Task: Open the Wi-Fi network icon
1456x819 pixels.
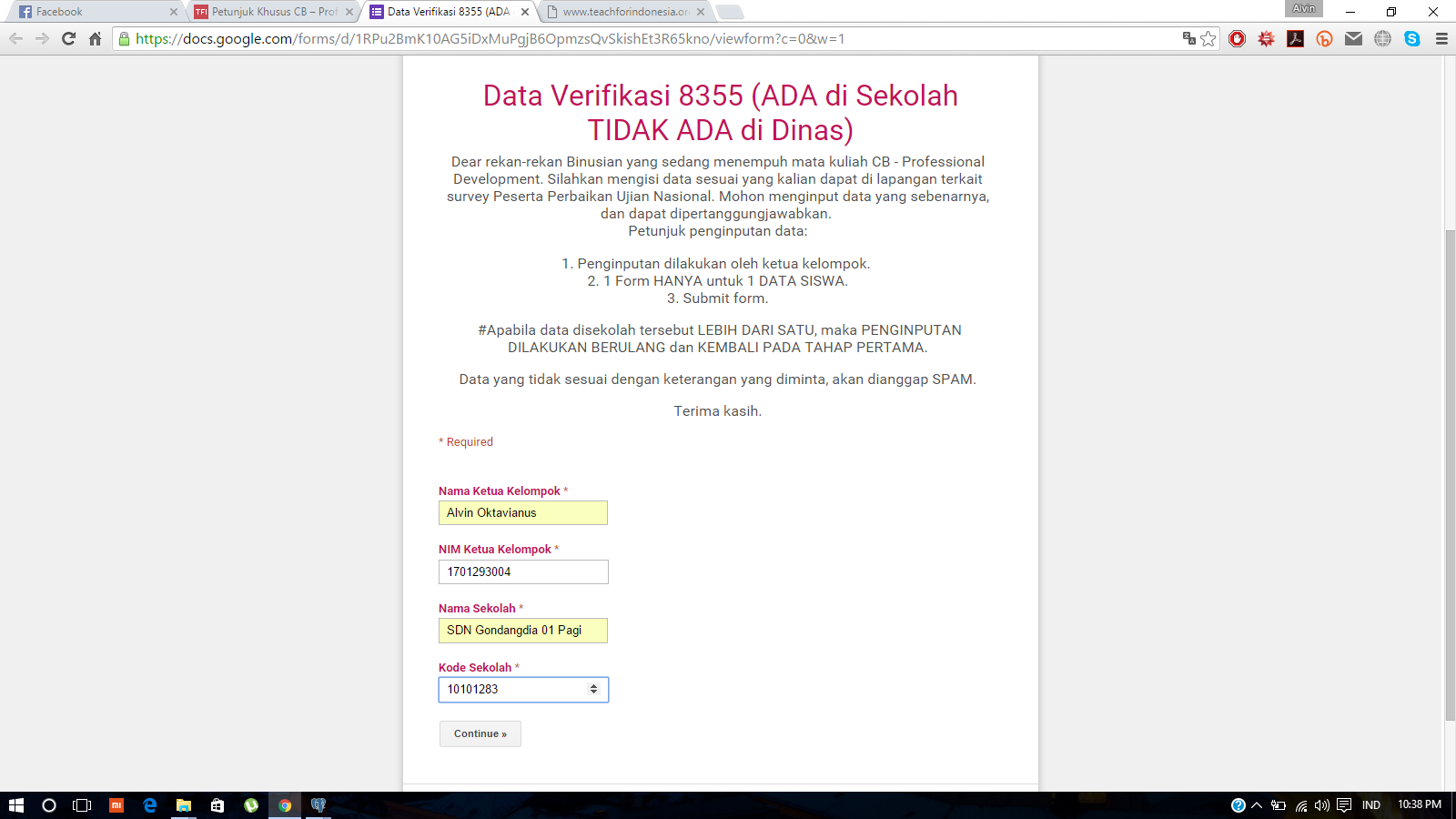Action: point(1301,805)
